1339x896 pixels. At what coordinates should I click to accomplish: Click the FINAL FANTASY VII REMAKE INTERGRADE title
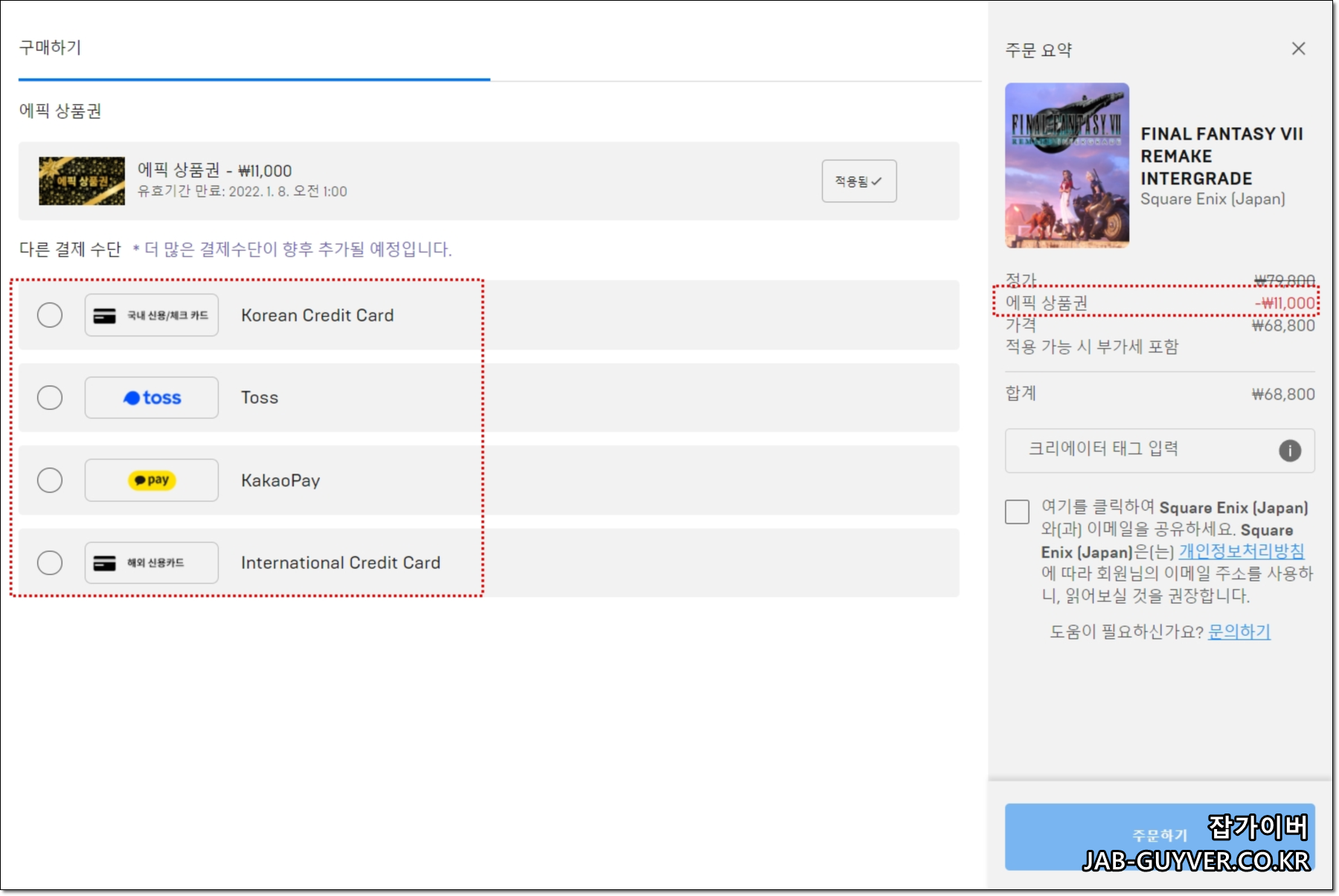tap(1222, 156)
